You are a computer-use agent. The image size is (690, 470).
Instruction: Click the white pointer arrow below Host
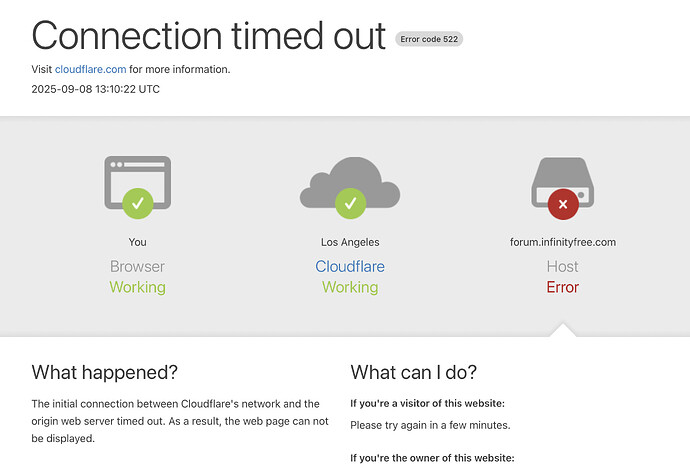pos(563,330)
